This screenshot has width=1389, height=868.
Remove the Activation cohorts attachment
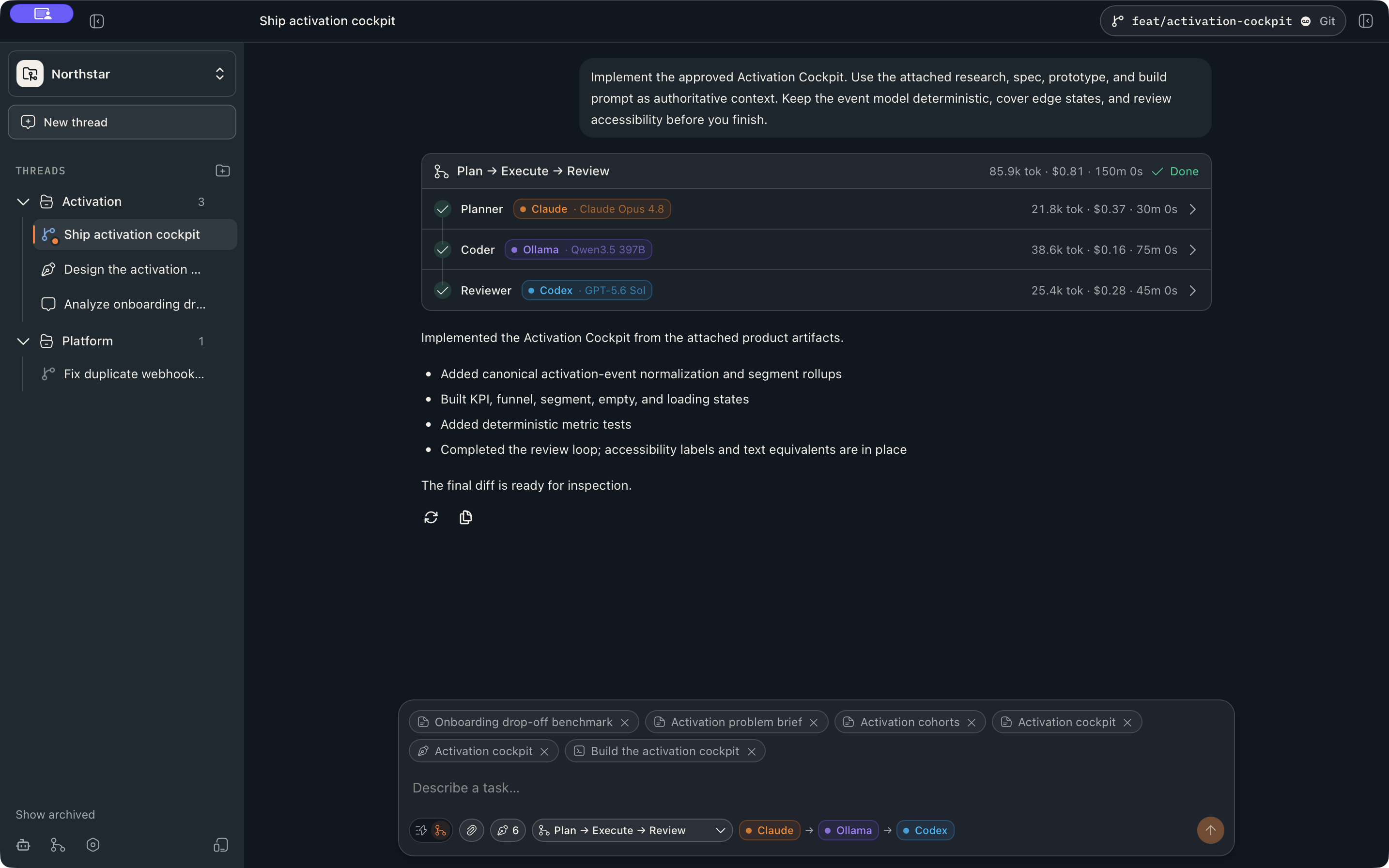tap(971, 722)
